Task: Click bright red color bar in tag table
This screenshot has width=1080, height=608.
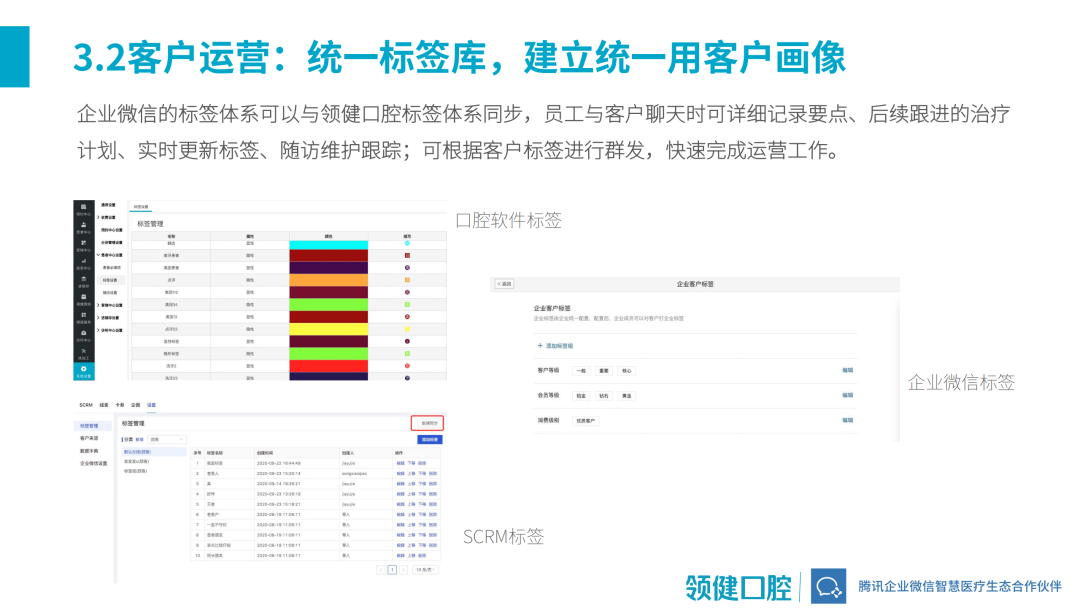Action: tap(329, 366)
